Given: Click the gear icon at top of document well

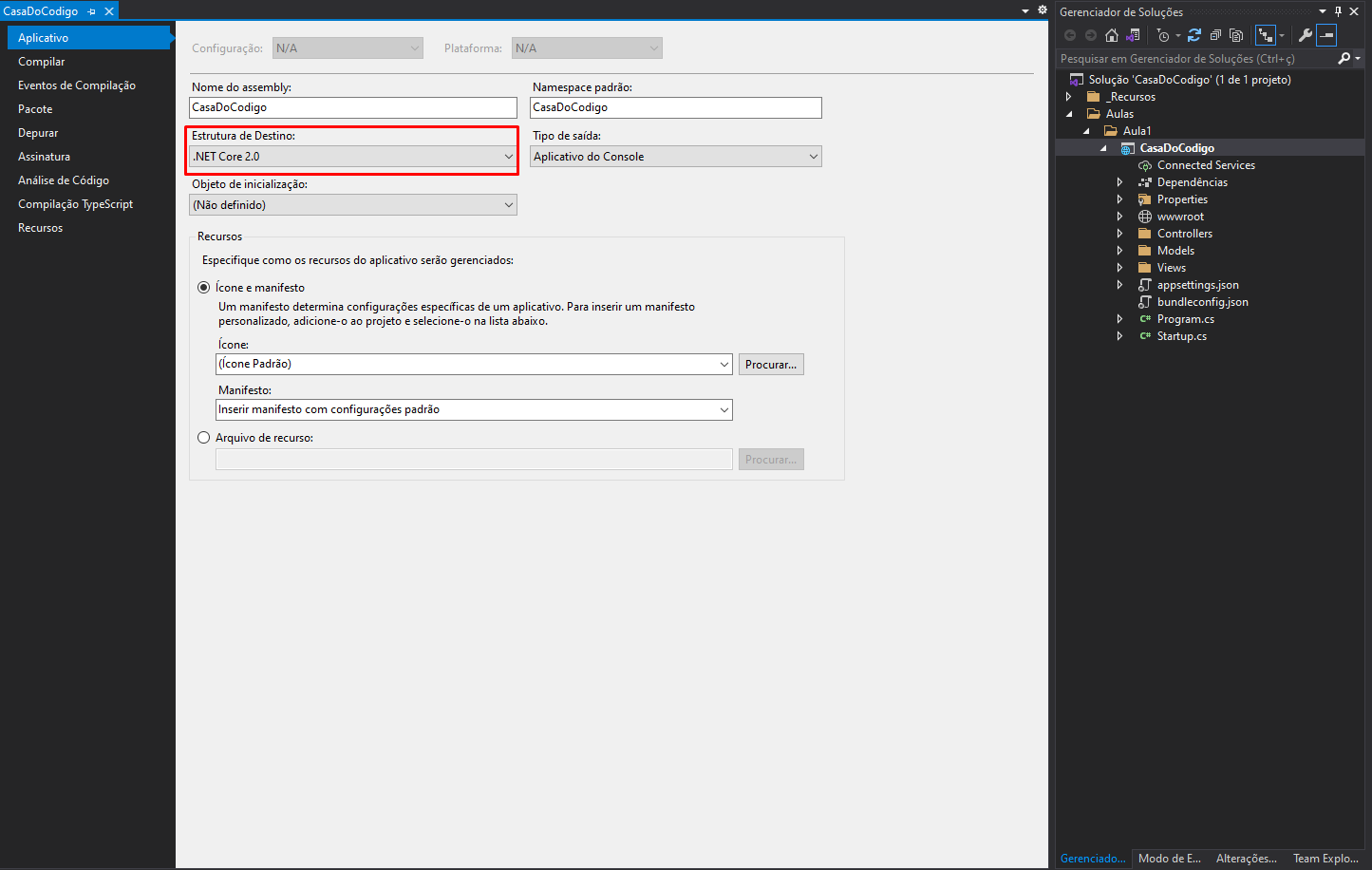Looking at the screenshot, I should pyautogui.click(x=1043, y=10).
